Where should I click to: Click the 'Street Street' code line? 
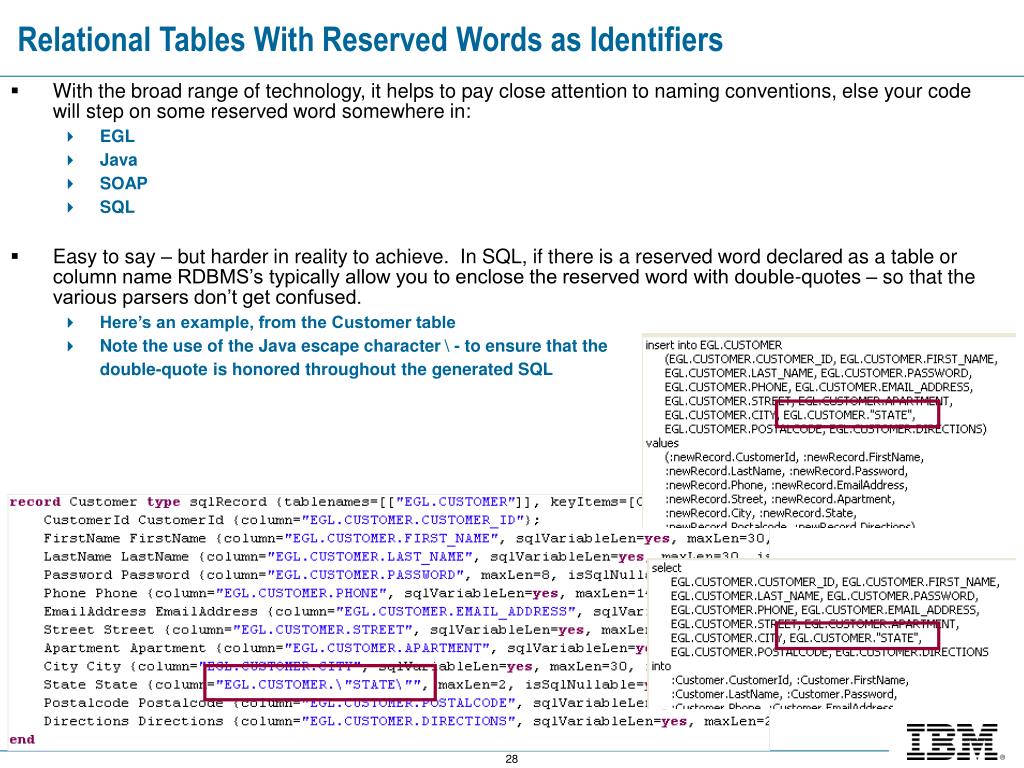pos(345,630)
